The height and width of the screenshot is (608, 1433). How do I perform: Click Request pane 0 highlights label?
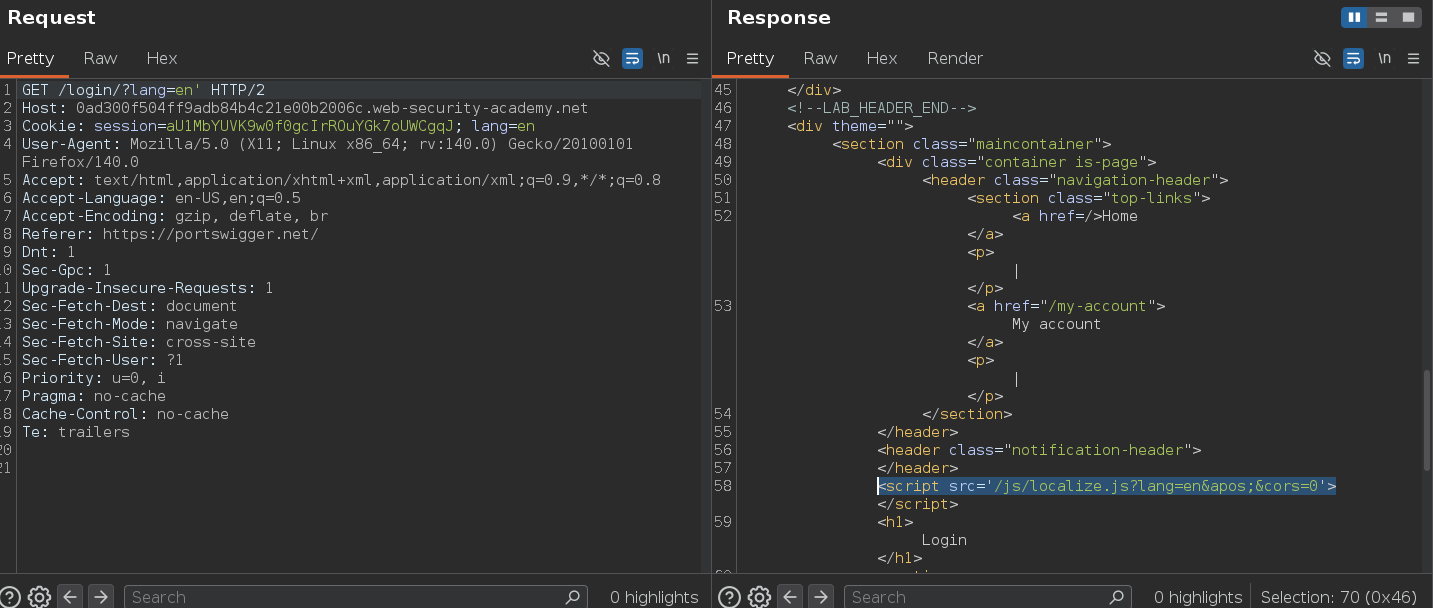(654, 597)
